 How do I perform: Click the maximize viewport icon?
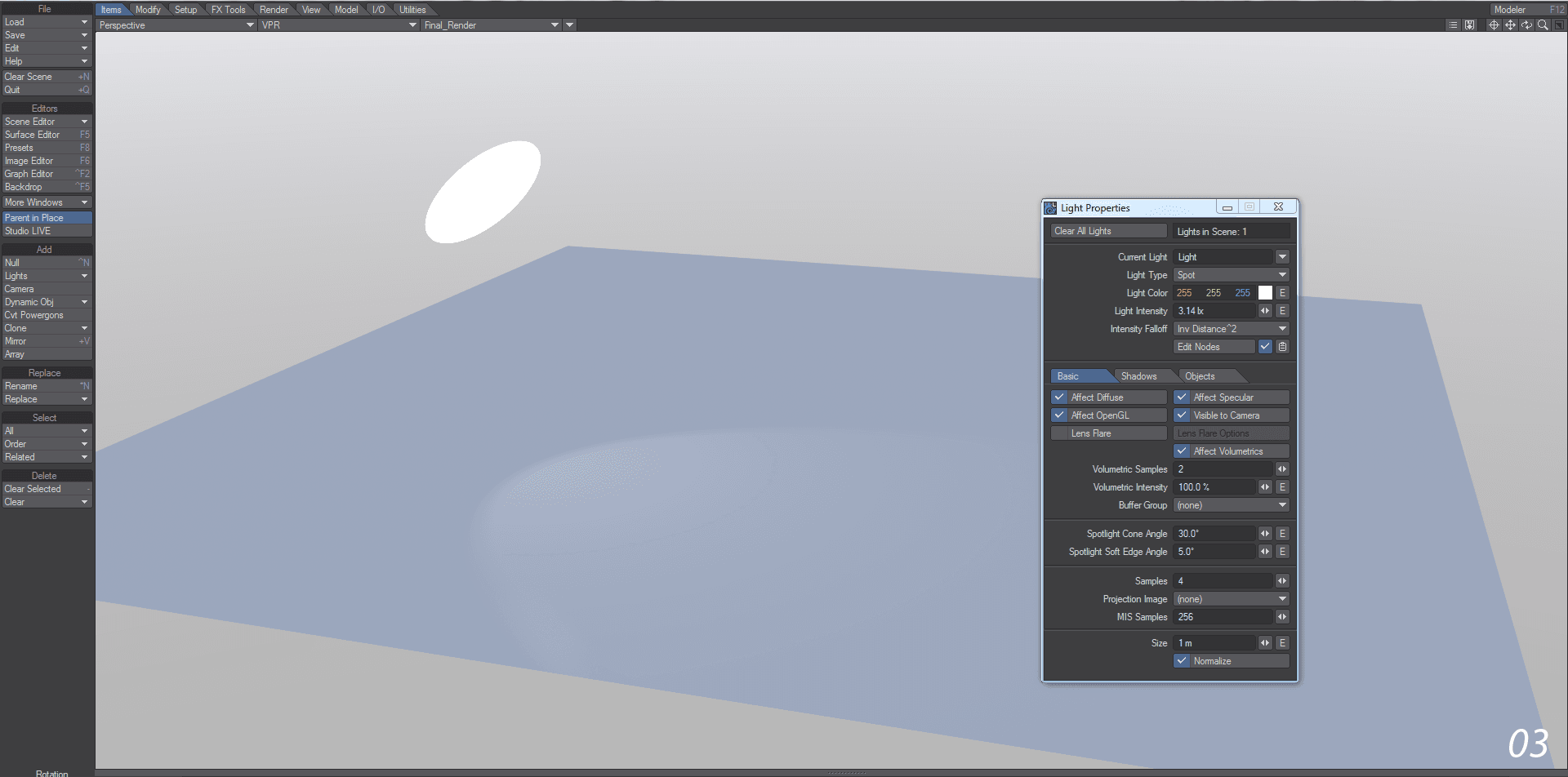click(x=1558, y=25)
